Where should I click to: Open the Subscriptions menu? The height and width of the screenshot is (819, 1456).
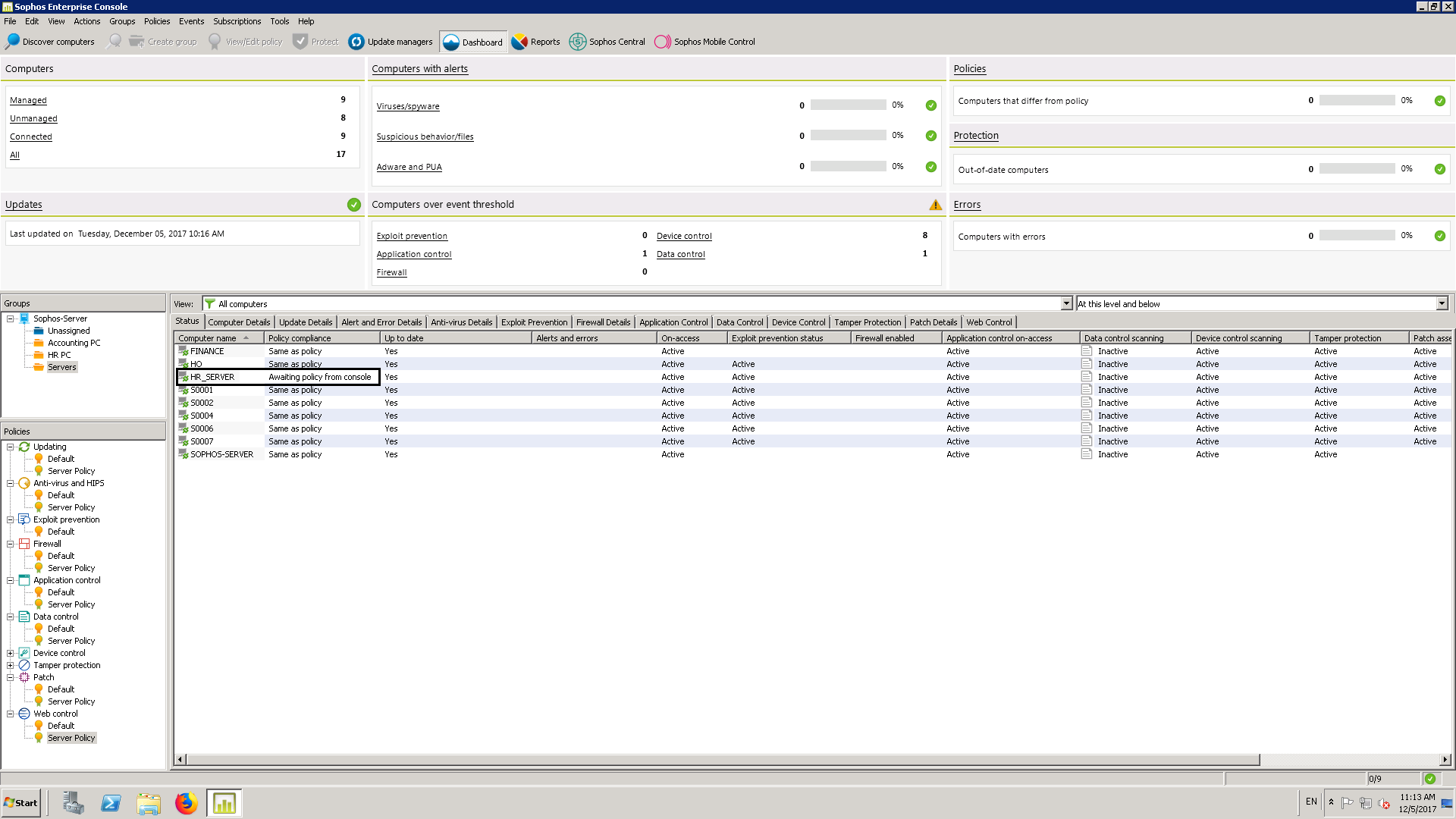click(x=237, y=21)
